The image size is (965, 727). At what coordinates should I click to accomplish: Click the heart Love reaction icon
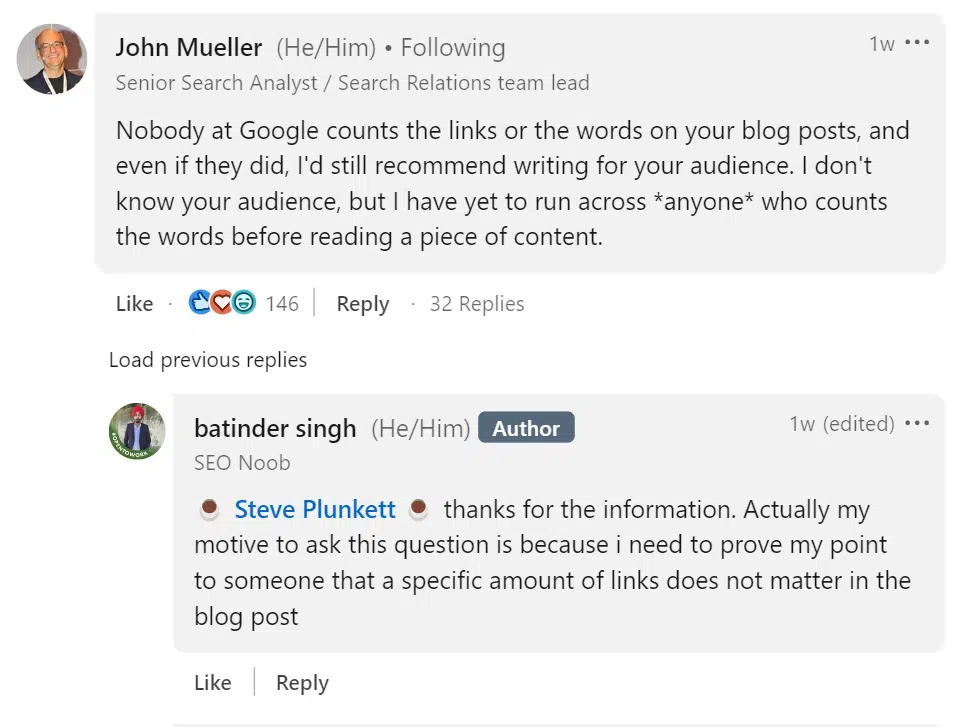point(221,302)
